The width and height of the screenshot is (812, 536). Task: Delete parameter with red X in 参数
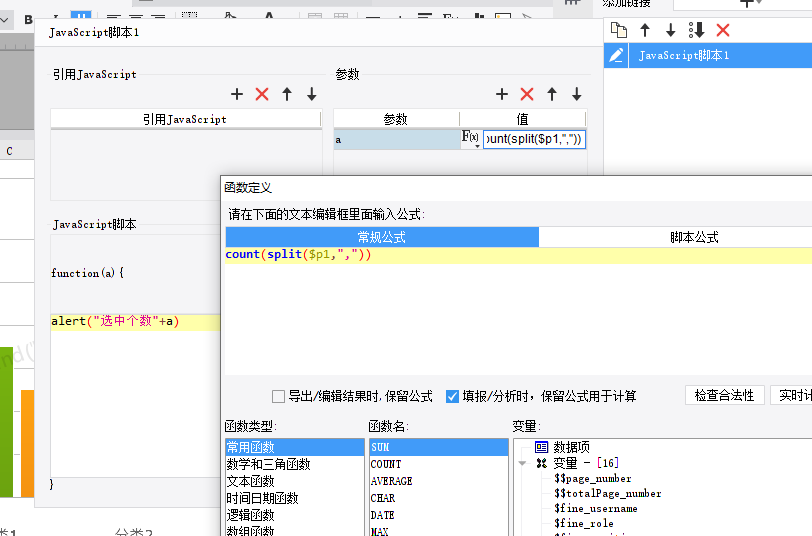[527, 94]
